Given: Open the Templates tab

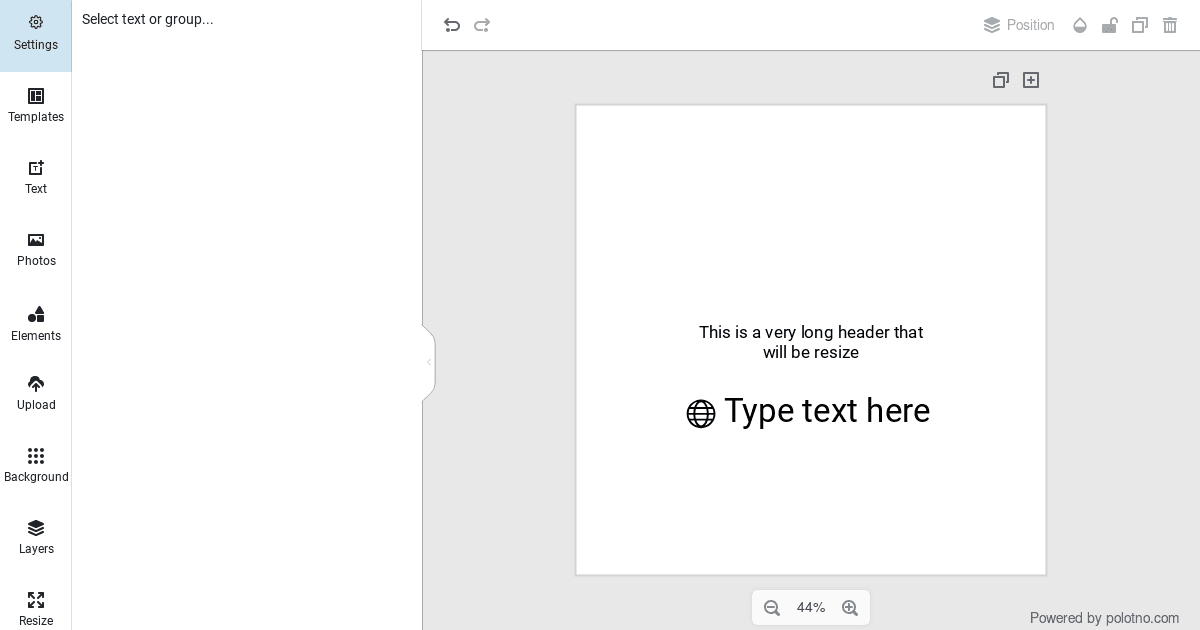Looking at the screenshot, I should pyautogui.click(x=36, y=105).
